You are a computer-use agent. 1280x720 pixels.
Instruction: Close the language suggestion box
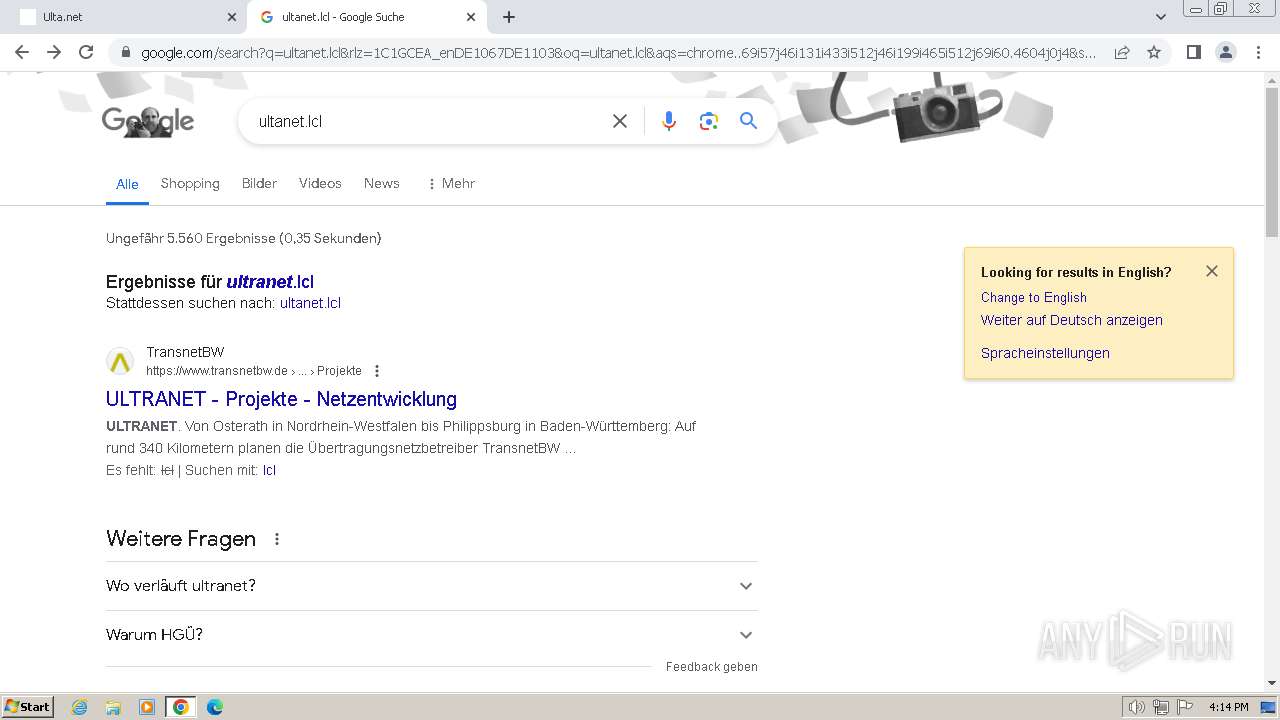[x=1212, y=271]
